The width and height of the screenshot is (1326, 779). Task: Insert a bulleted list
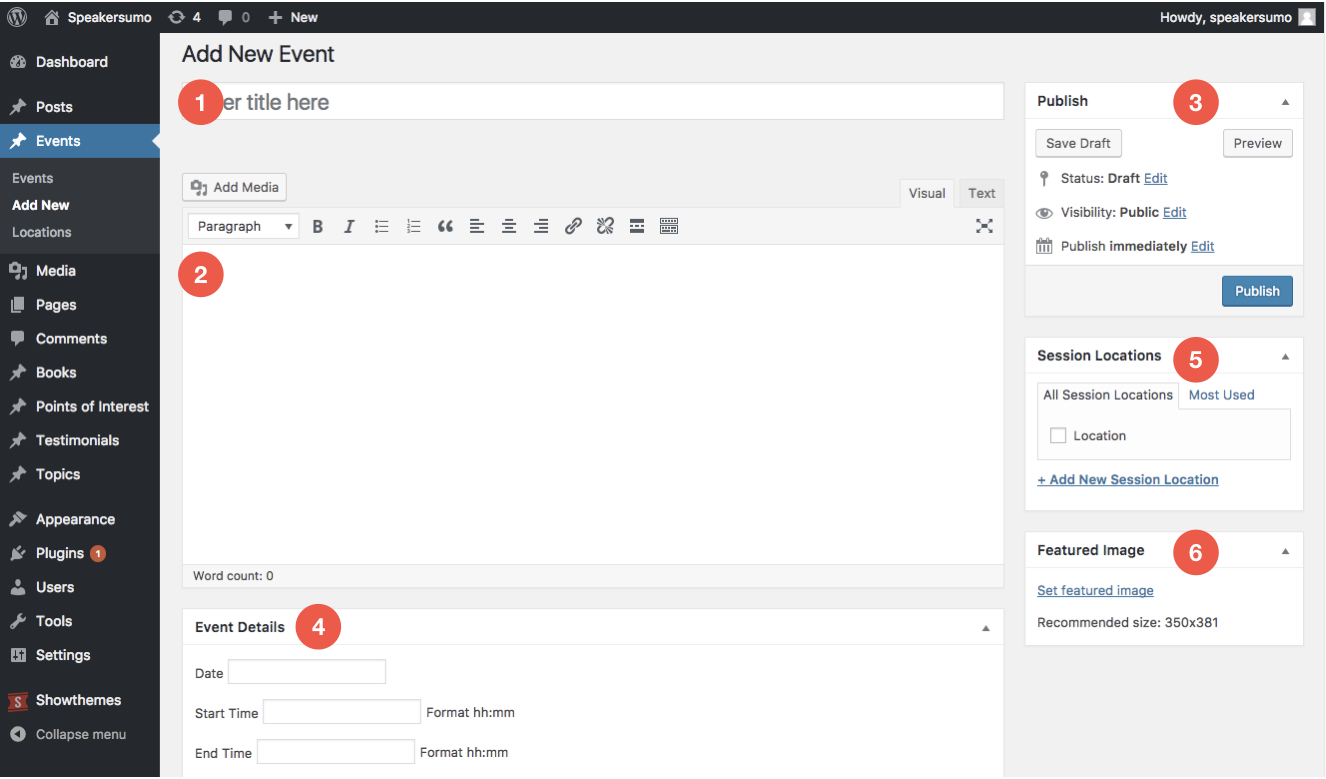(x=381, y=227)
